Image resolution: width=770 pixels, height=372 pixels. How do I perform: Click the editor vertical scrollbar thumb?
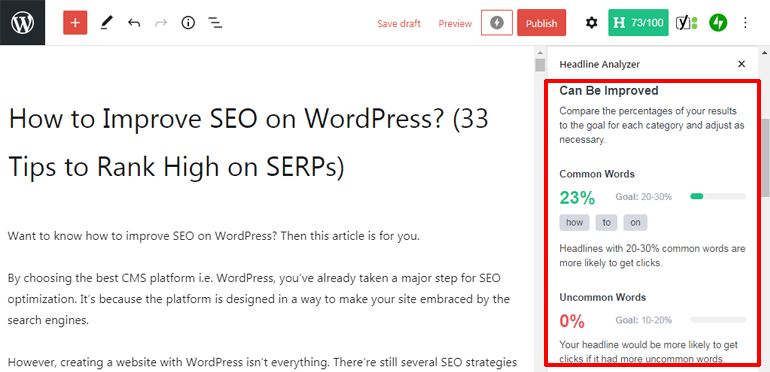pyautogui.click(x=540, y=65)
